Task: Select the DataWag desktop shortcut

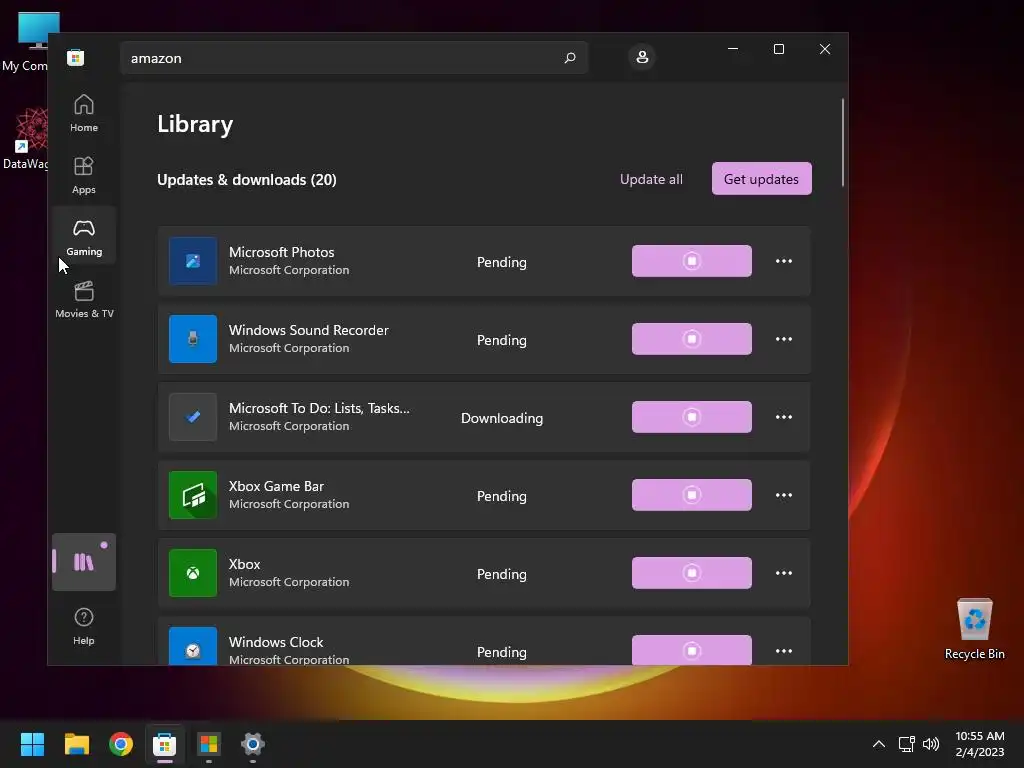Action: 25,139
